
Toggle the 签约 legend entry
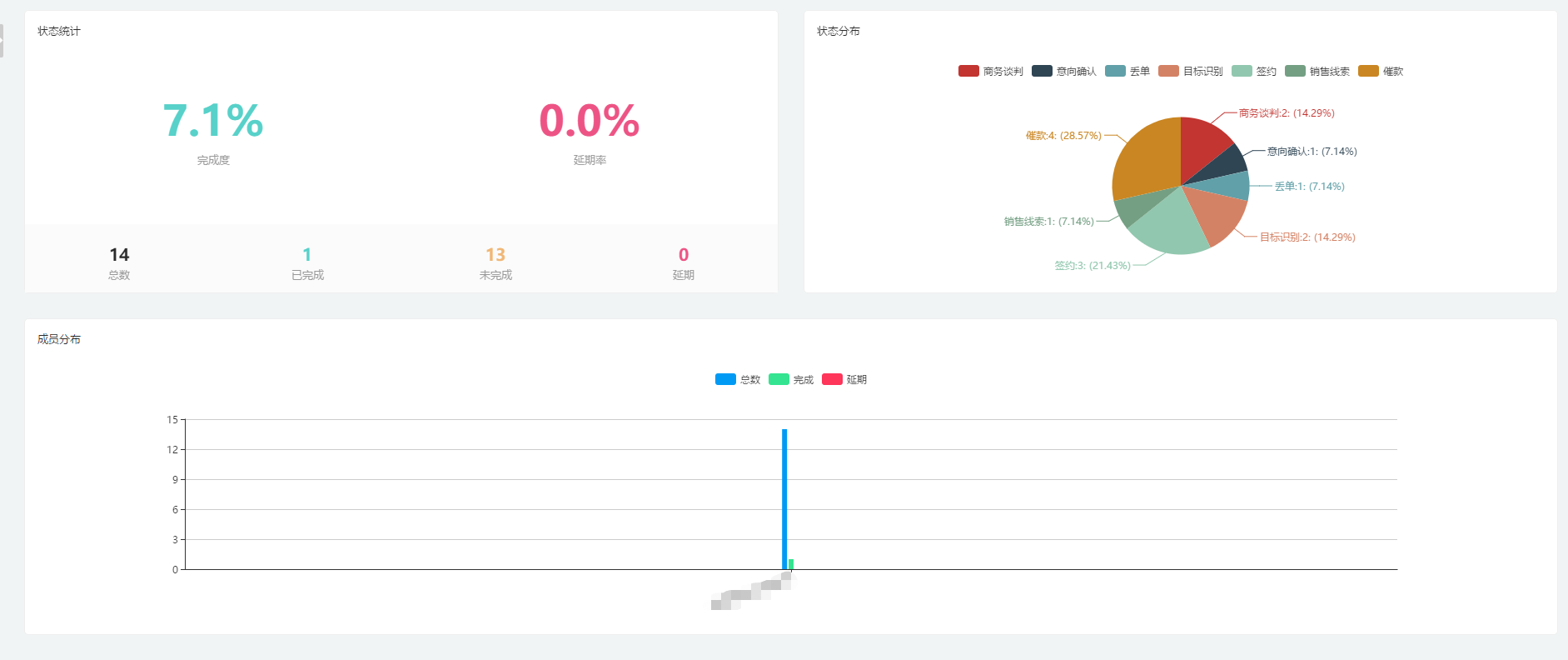pyautogui.click(x=1253, y=71)
